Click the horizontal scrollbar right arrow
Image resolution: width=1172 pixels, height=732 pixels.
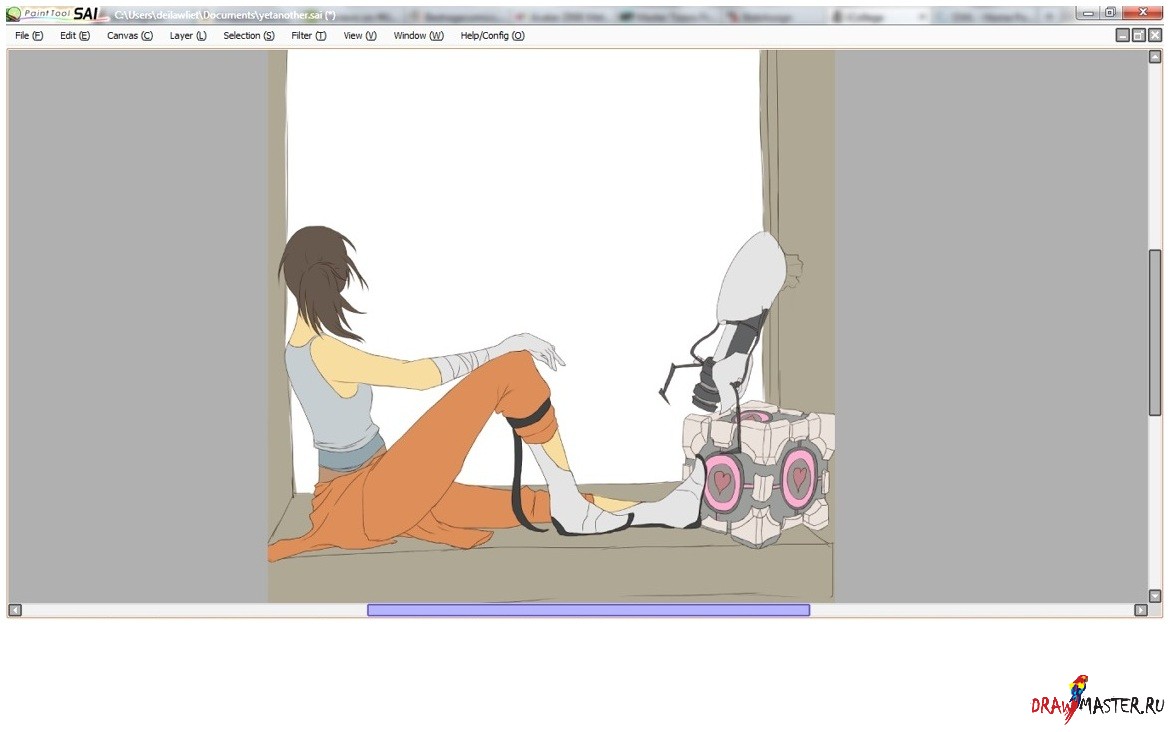coord(1141,610)
